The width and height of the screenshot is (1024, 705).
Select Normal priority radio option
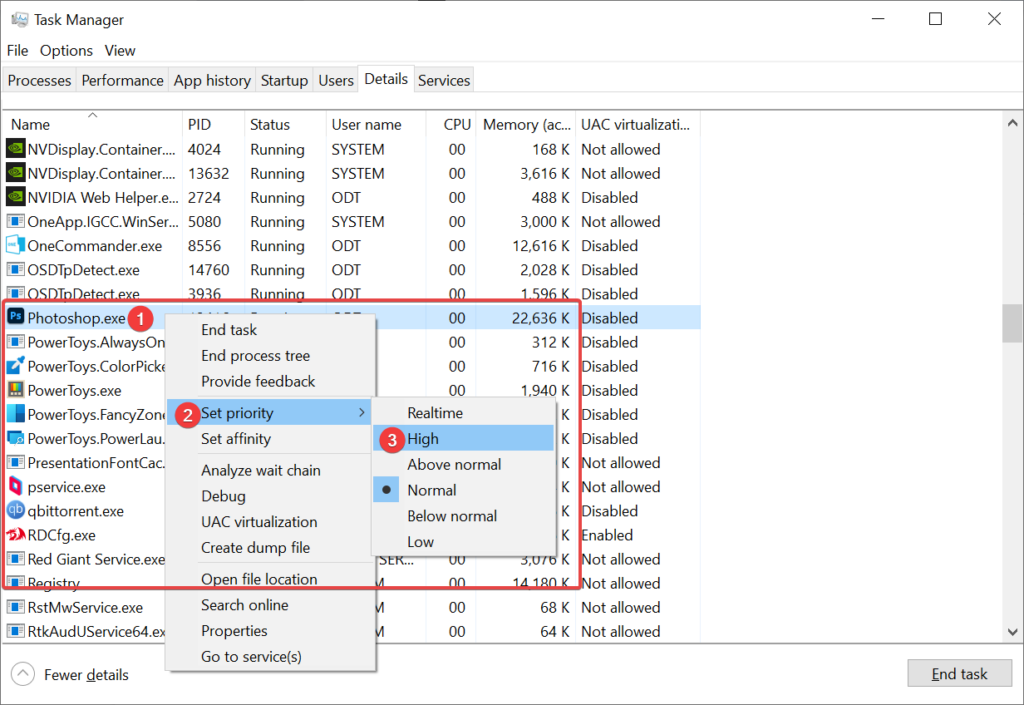point(431,490)
